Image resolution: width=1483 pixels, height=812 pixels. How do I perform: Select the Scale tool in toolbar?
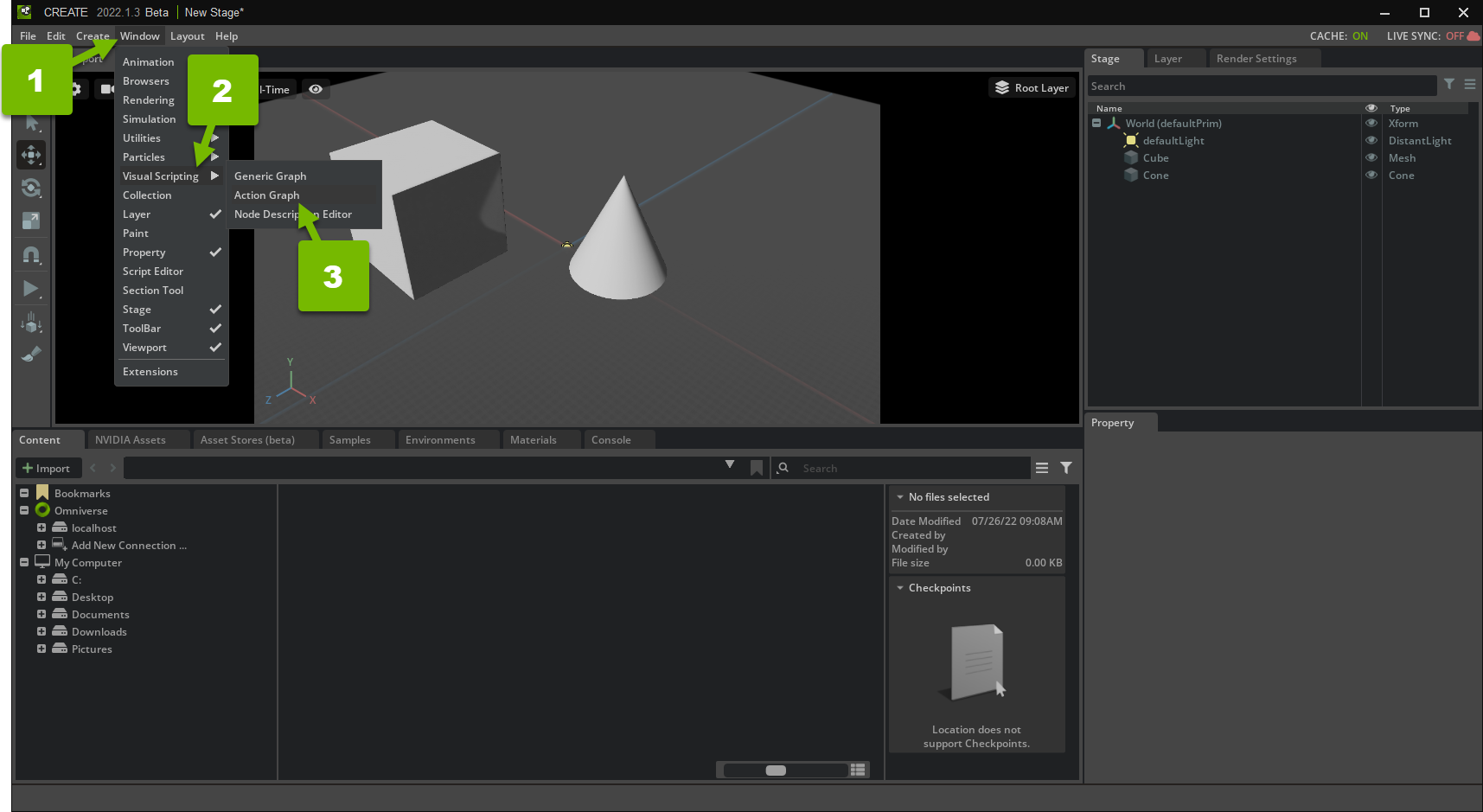31,221
